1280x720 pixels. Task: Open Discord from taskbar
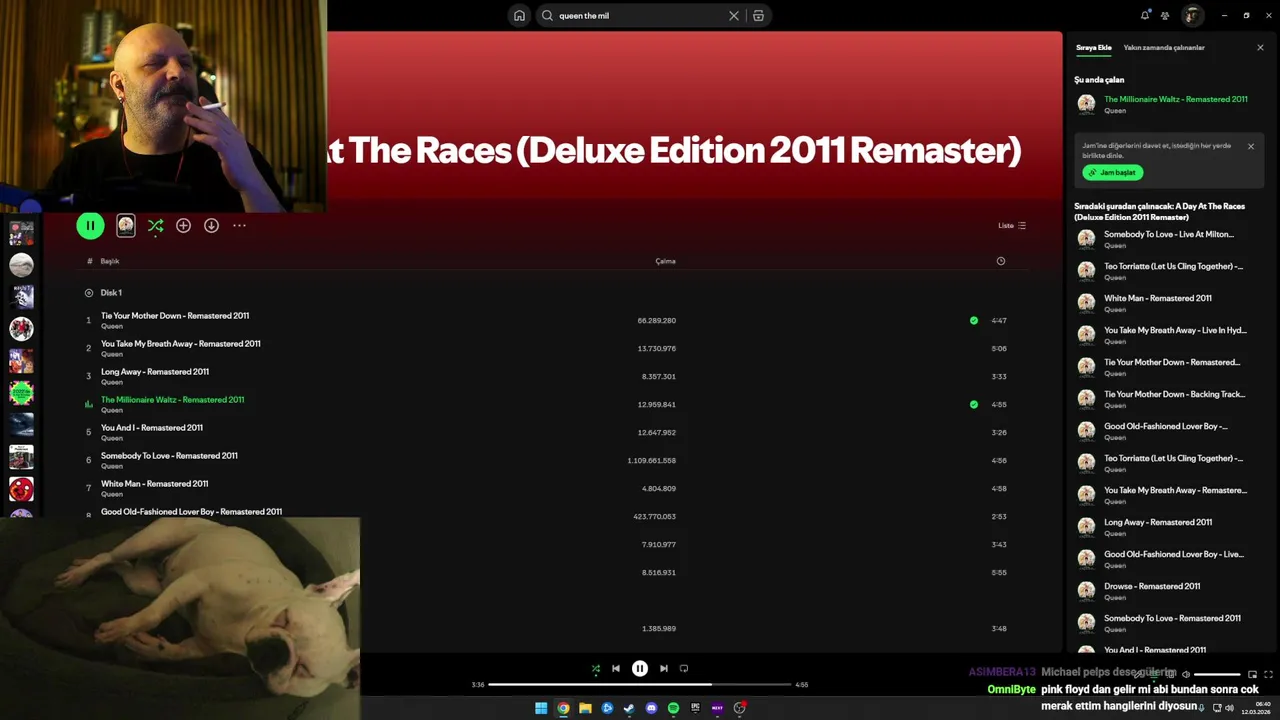click(651, 708)
